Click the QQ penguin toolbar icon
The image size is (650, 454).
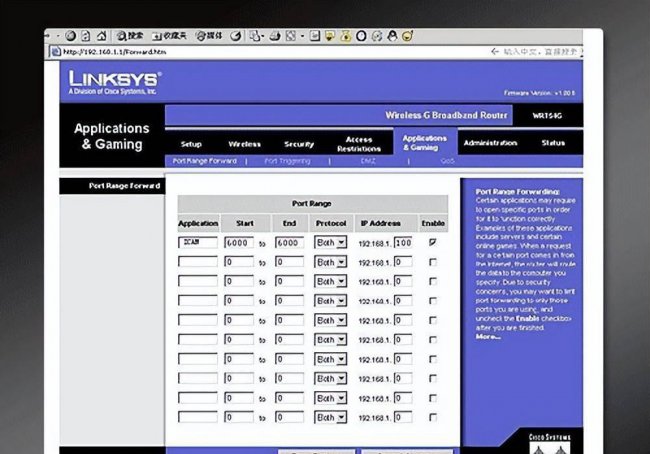click(x=392, y=36)
